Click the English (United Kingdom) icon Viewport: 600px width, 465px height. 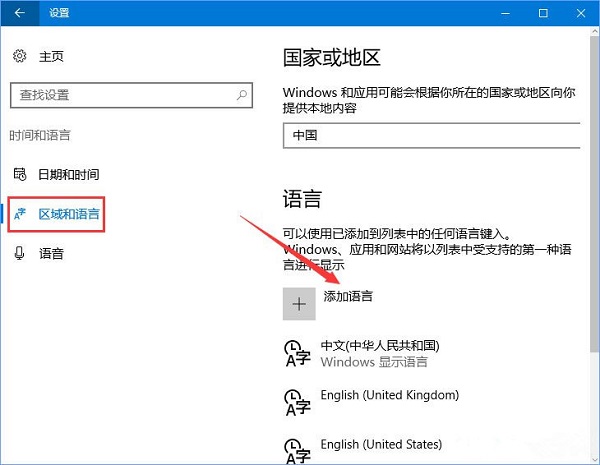[x=297, y=402]
